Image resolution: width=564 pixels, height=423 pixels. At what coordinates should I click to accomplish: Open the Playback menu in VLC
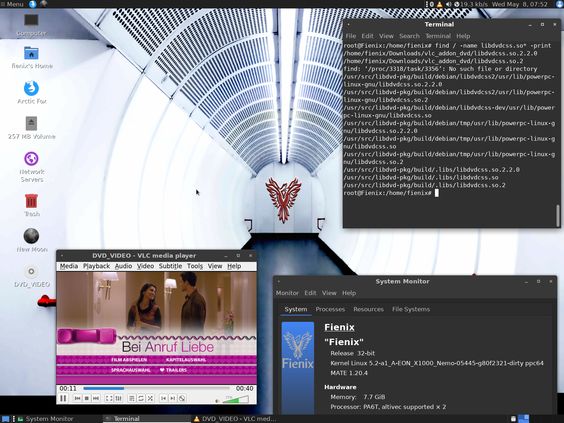click(x=96, y=266)
